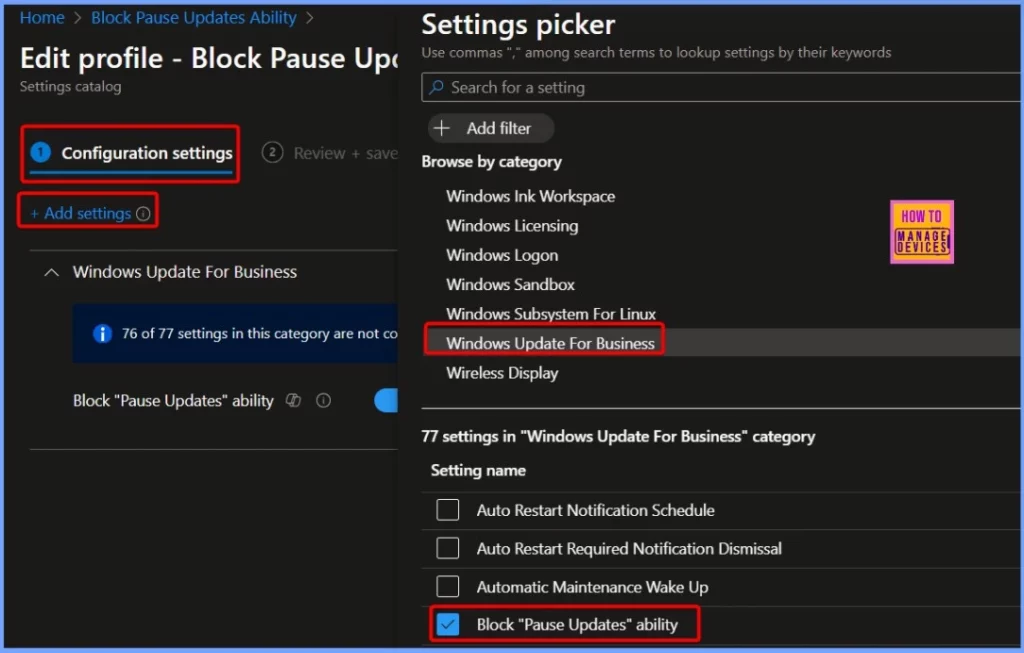Collapse the Windows Update For Business section
This screenshot has width=1024, height=653.
coord(52,272)
